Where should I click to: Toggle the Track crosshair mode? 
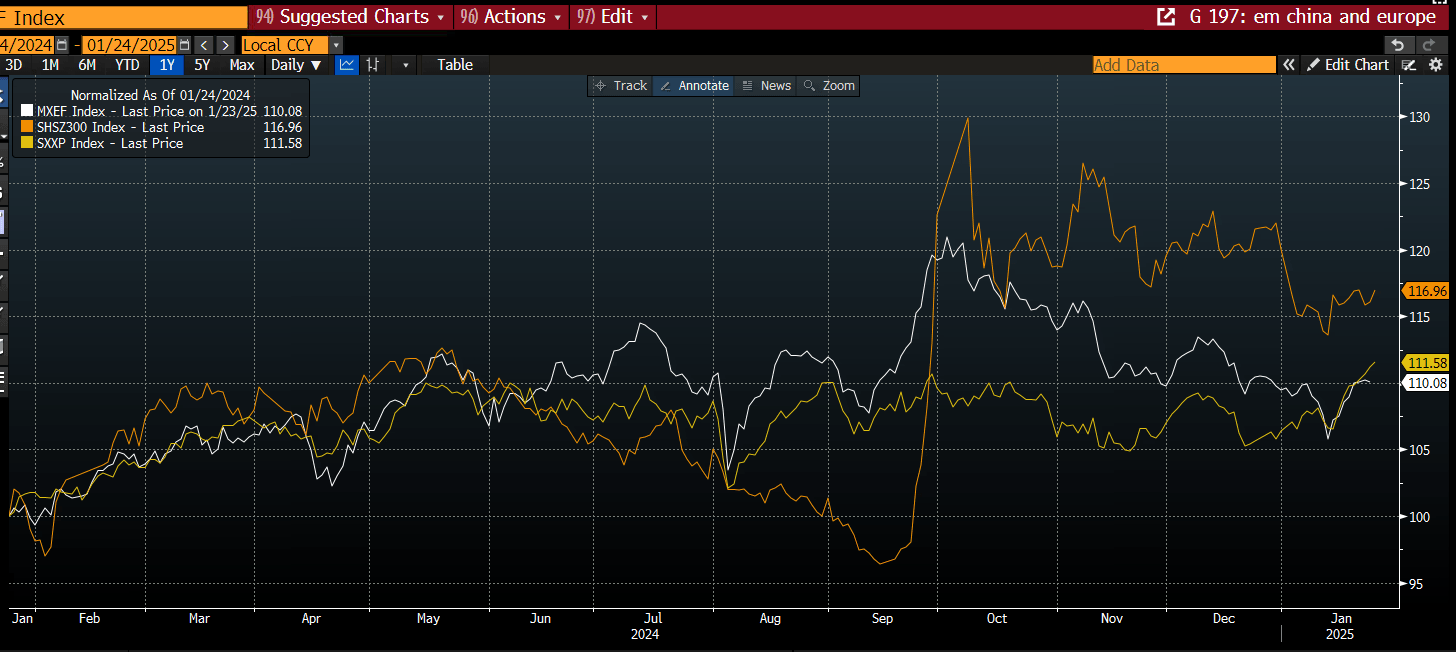pos(620,86)
